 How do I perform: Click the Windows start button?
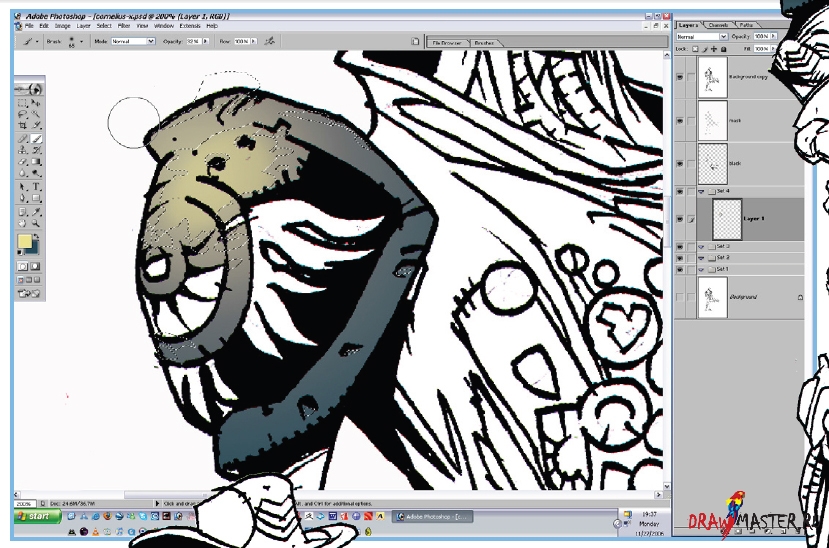tap(38, 516)
